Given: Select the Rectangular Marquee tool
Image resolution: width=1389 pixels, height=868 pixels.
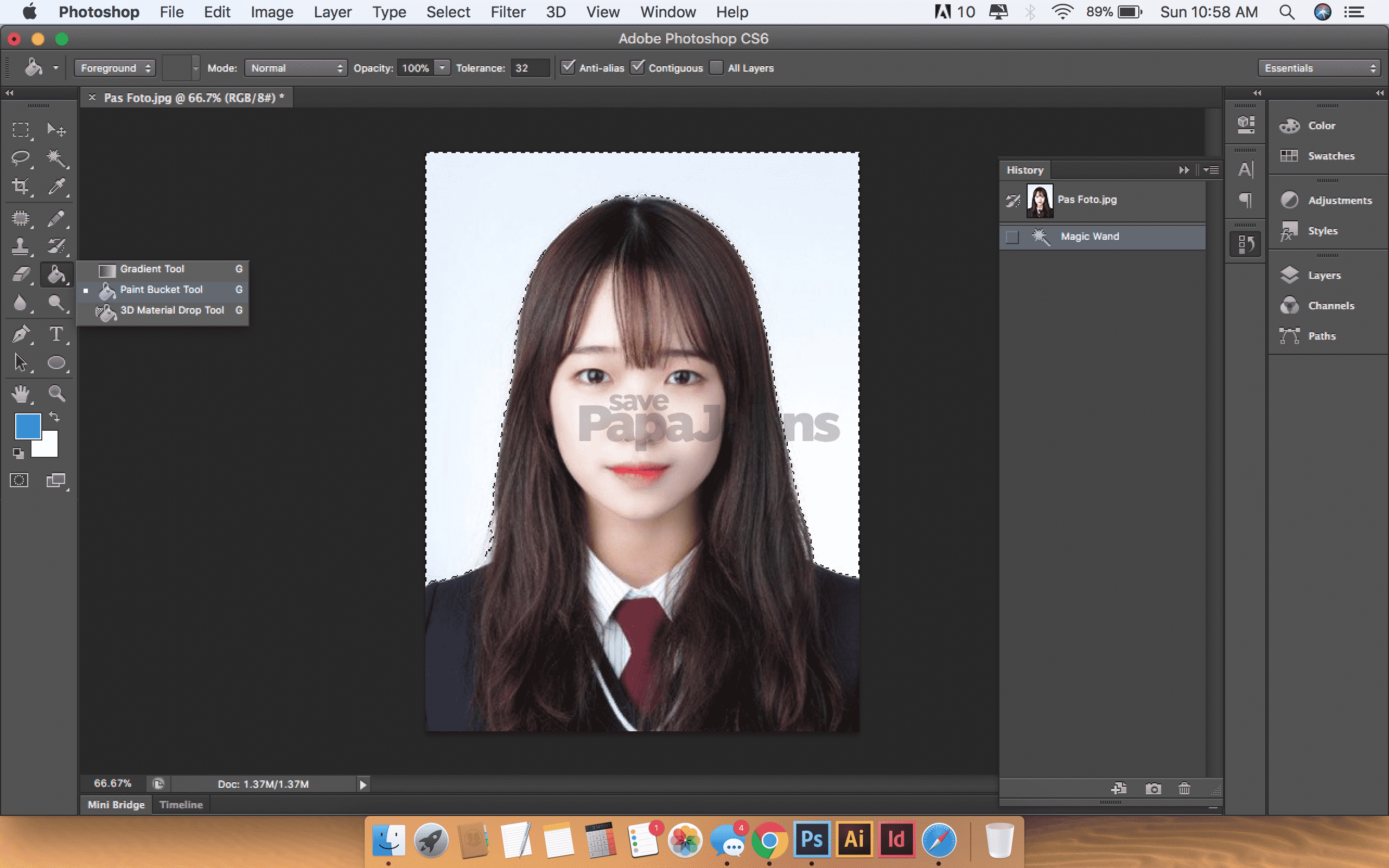Looking at the screenshot, I should pos(21,130).
